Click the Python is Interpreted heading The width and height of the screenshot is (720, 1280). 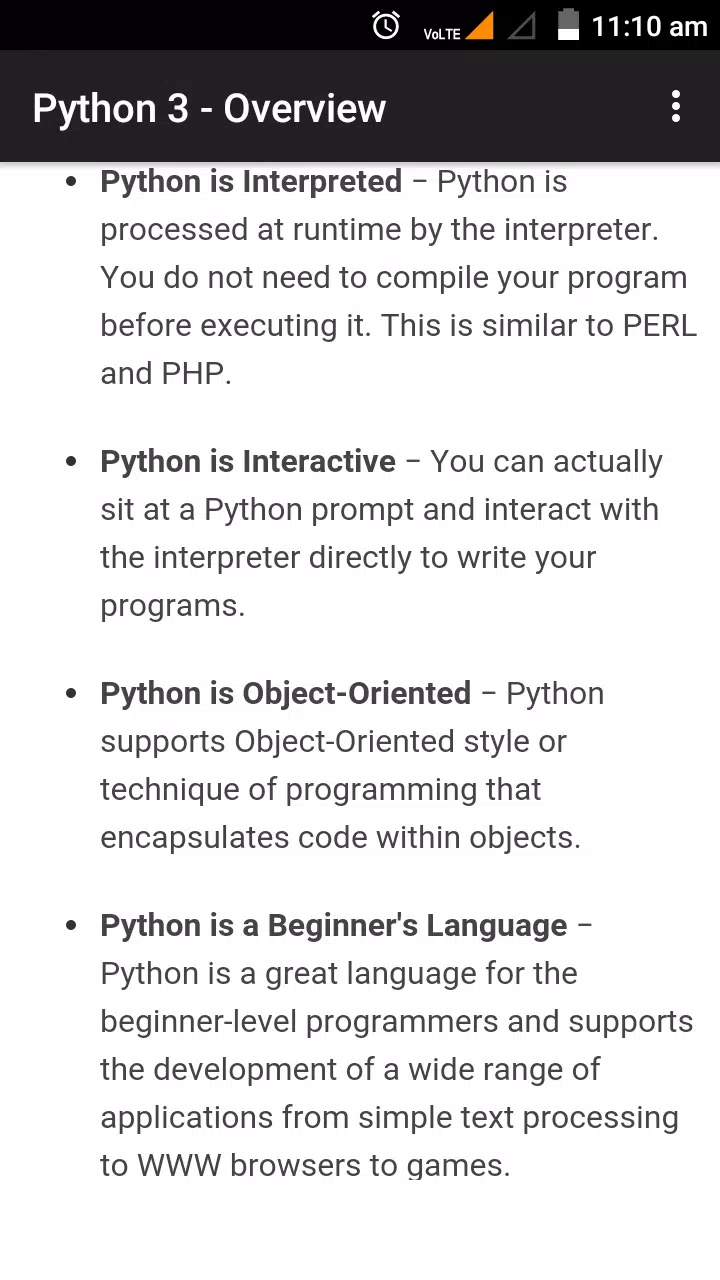(251, 182)
